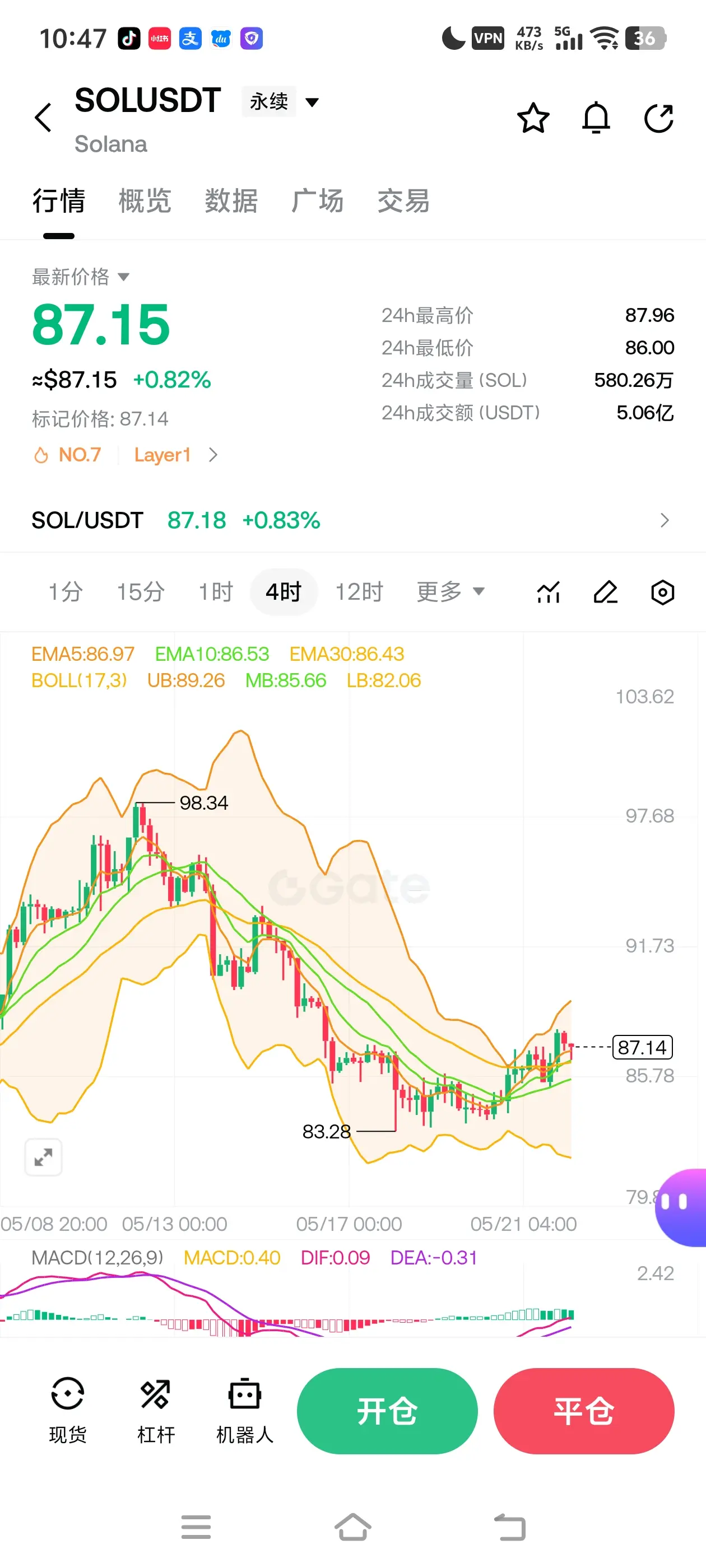Tap the Alipay status bar icon

tap(190, 38)
